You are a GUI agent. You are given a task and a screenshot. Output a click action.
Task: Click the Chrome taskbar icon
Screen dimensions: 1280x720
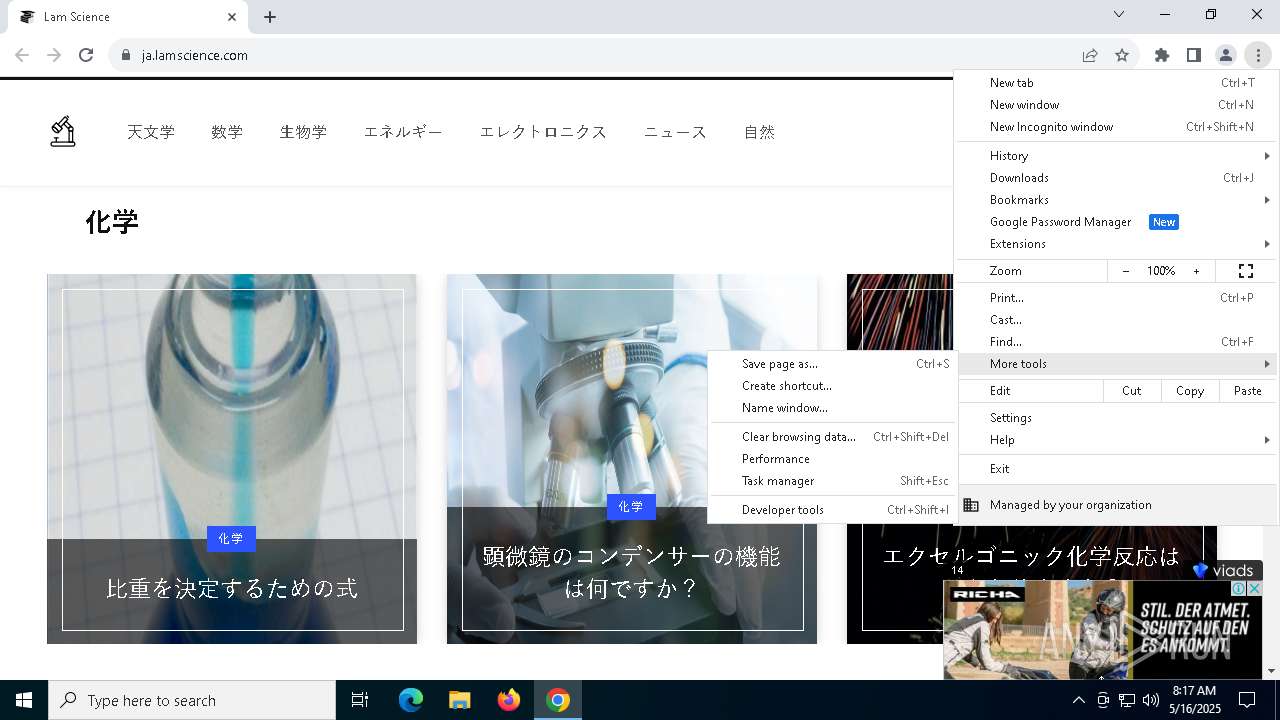click(558, 700)
